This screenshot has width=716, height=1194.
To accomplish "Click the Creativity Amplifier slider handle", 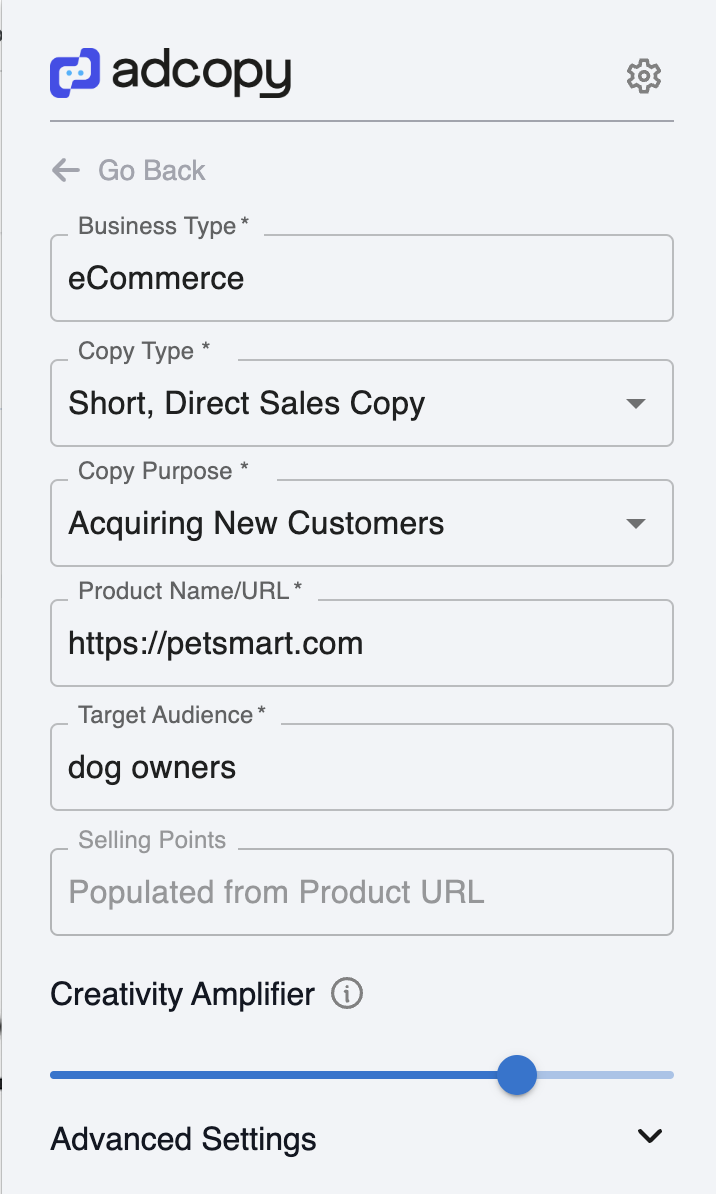I will click(x=517, y=1074).
